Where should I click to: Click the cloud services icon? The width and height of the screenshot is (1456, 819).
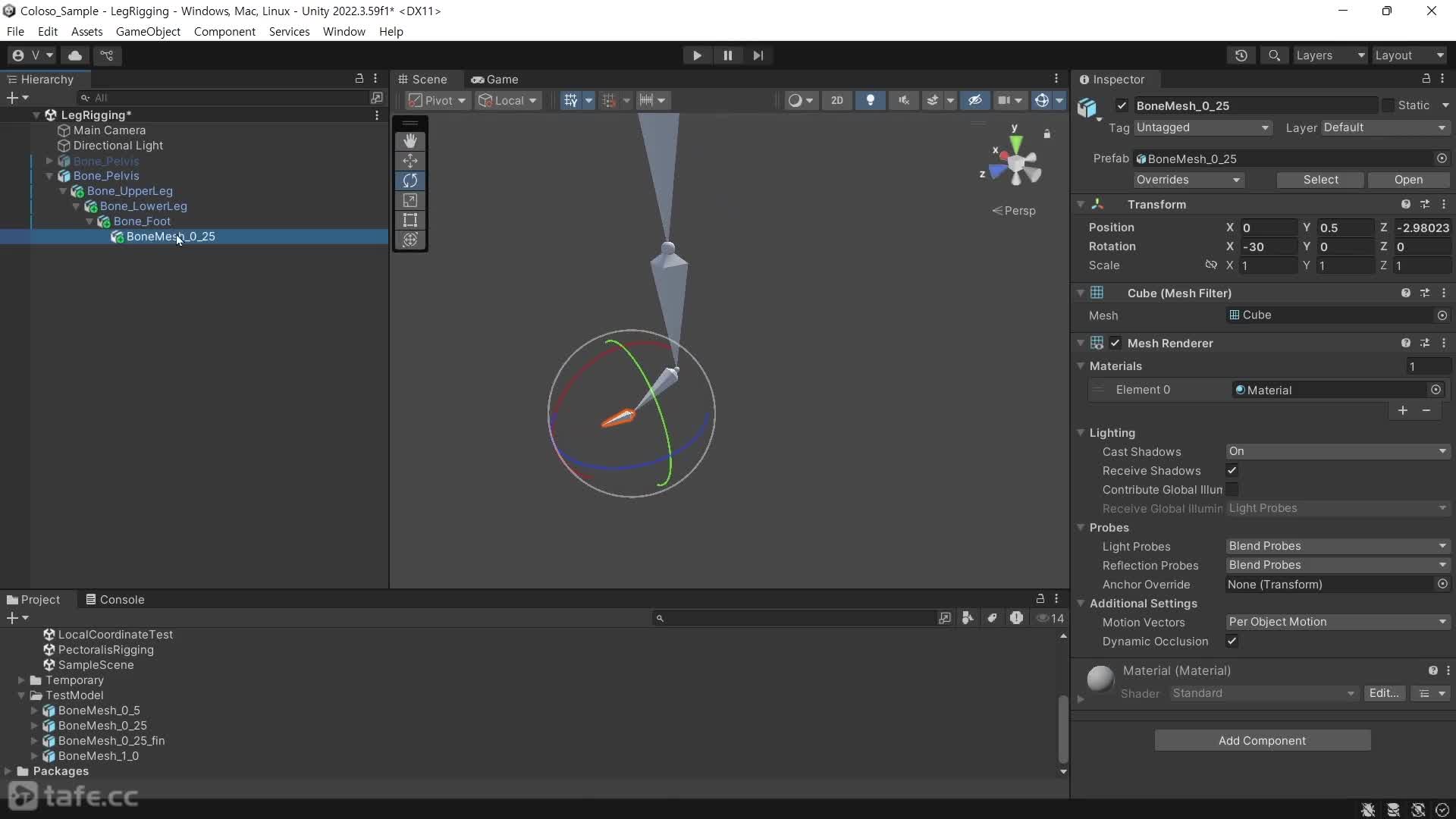[75, 55]
